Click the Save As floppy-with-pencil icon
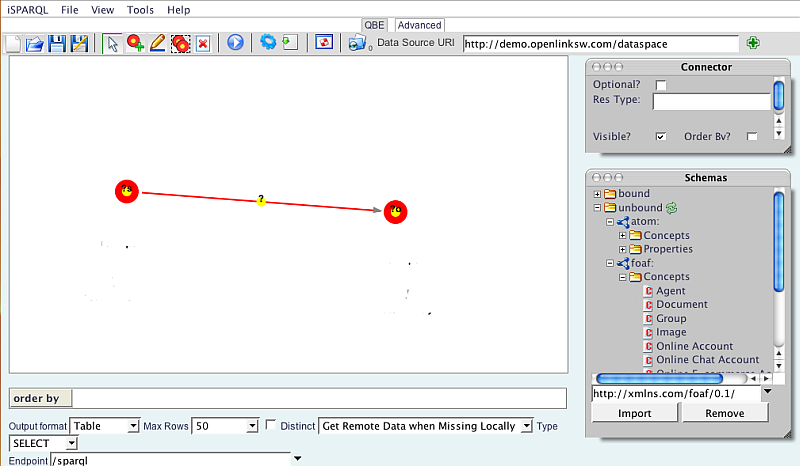The width and height of the screenshot is (800, 466). (79, 43)
